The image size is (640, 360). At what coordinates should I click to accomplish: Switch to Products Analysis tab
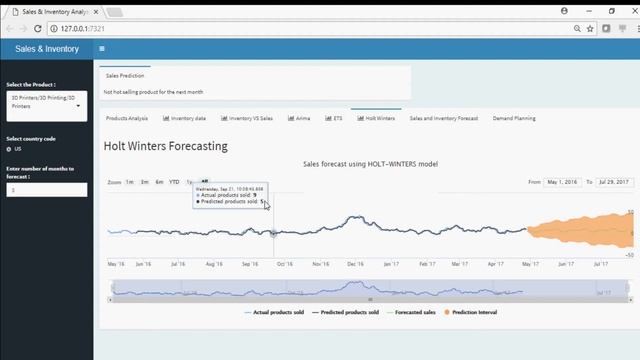tap(127, 118)
